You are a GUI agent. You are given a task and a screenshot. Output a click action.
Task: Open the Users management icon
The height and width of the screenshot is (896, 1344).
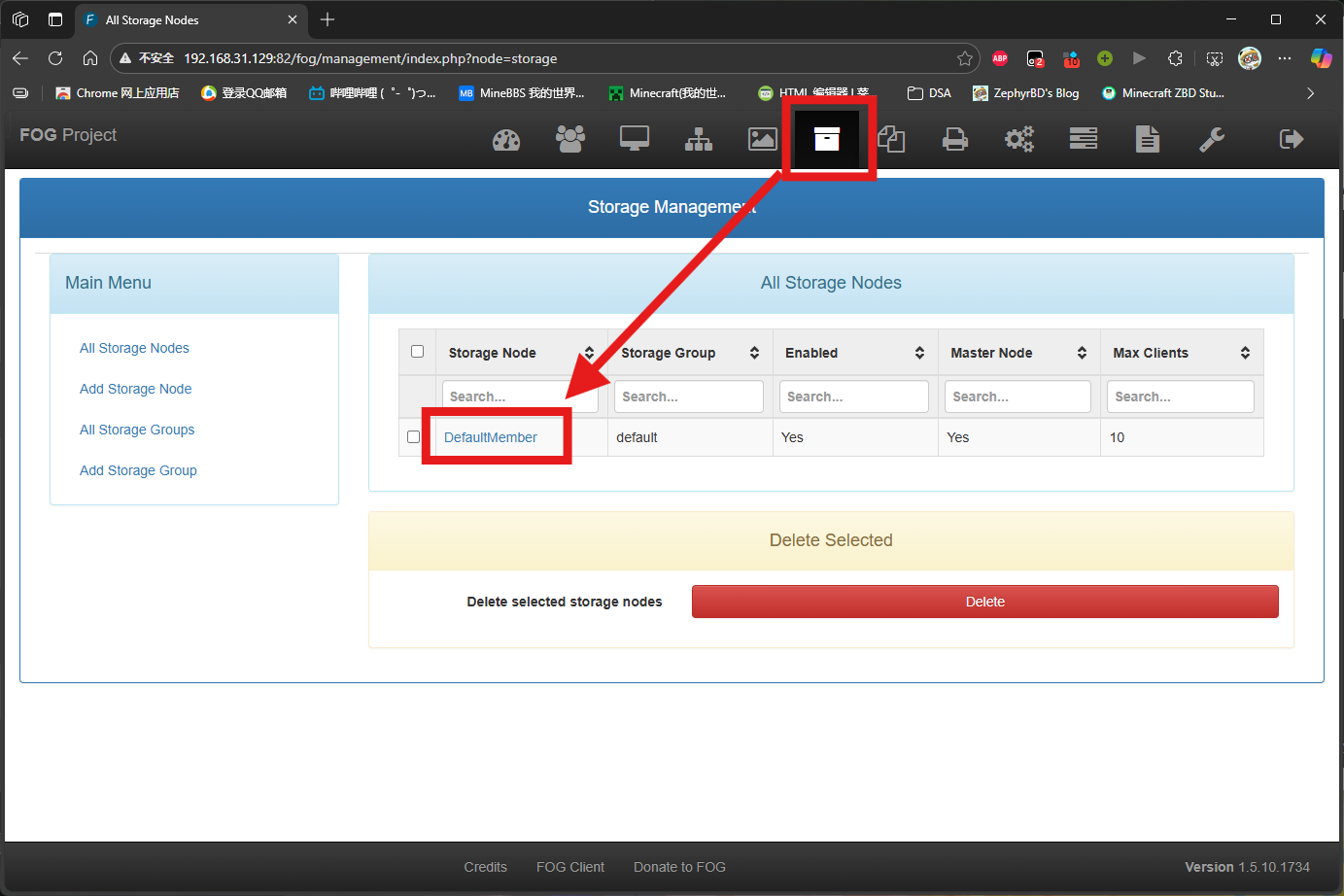(x=570, y=139)
